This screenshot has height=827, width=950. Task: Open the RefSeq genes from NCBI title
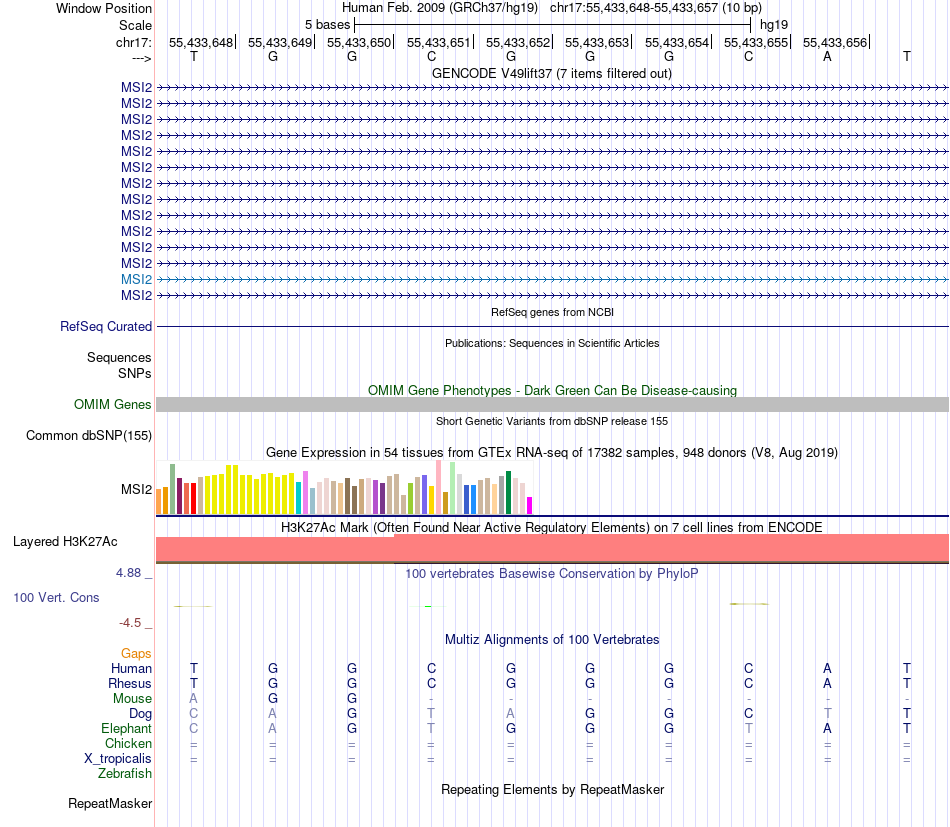[552, 312]
